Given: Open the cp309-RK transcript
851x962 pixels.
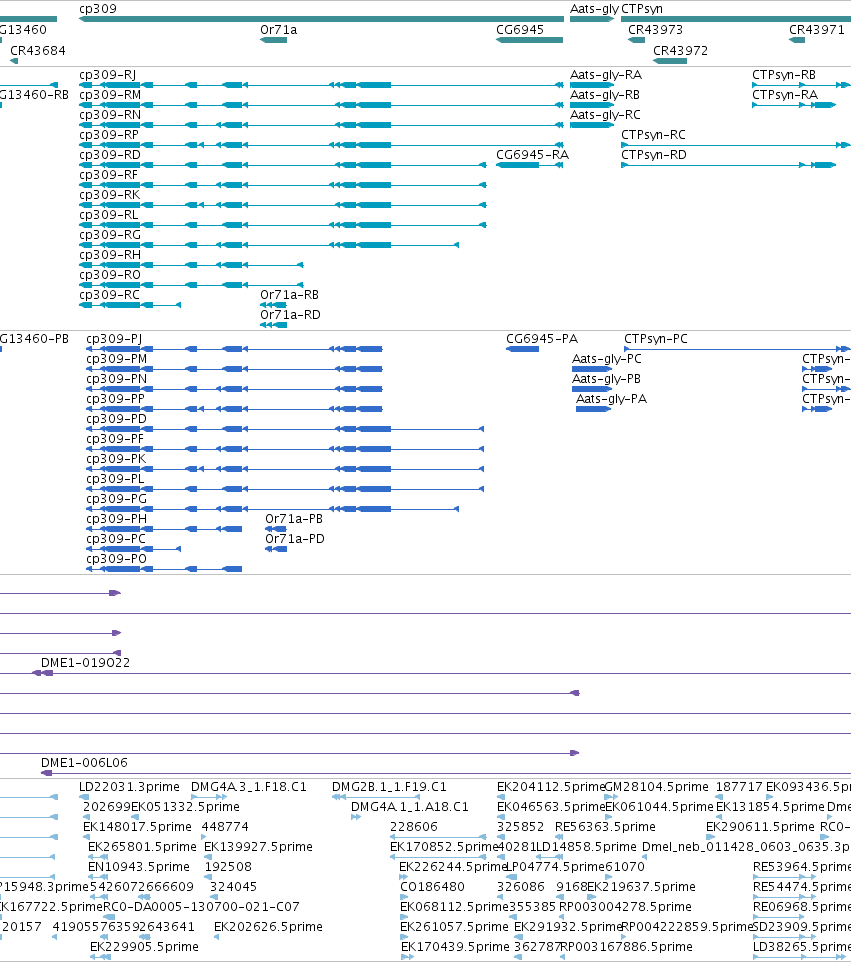Looking at the screenshot, I should pyautogui.click(x=110, y=195).
